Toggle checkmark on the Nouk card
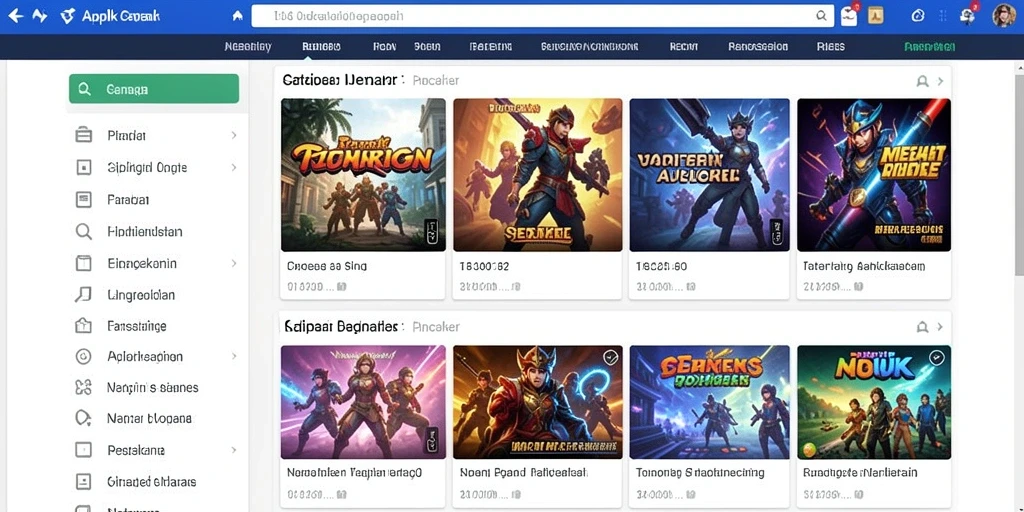 coord(936,357)
